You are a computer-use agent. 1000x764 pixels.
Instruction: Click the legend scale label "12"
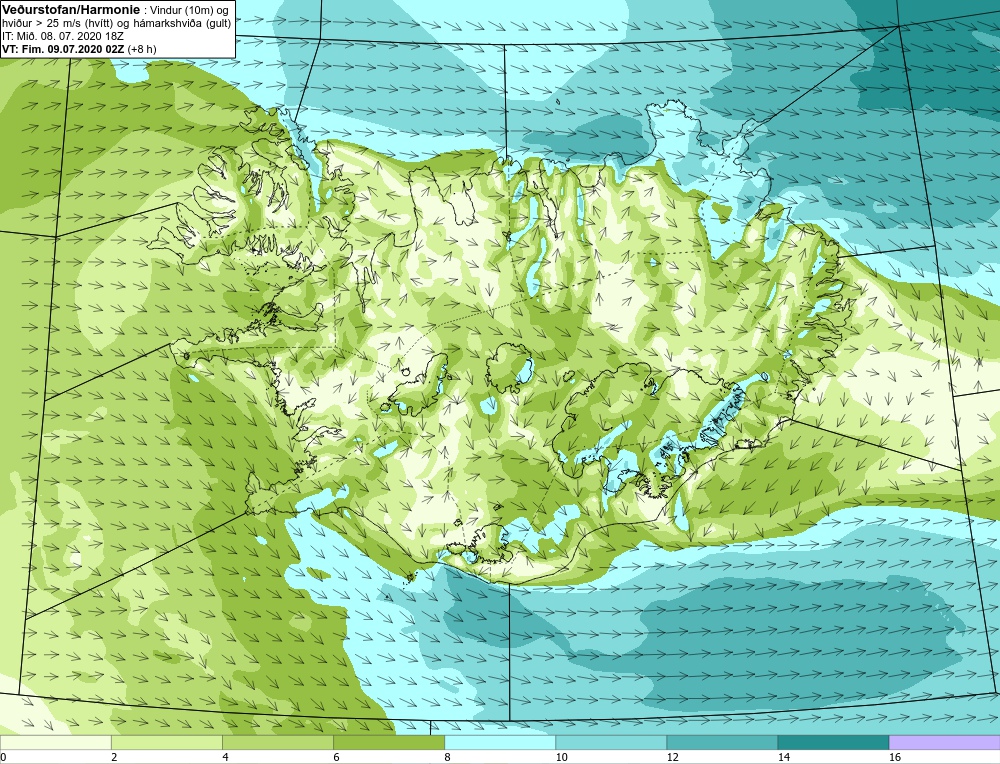tap(672, 757)
